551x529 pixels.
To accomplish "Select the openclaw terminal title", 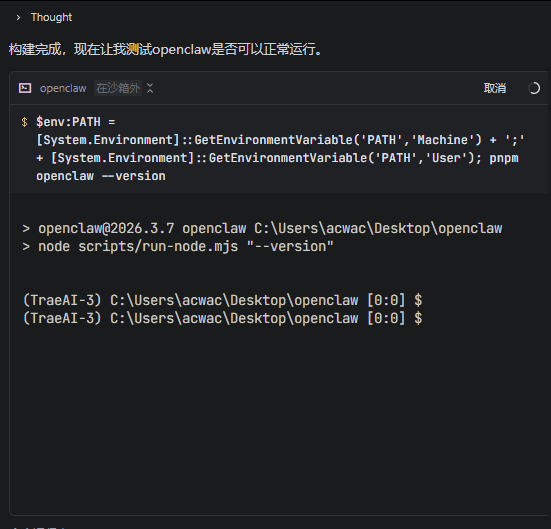I will tap(63, 88).
